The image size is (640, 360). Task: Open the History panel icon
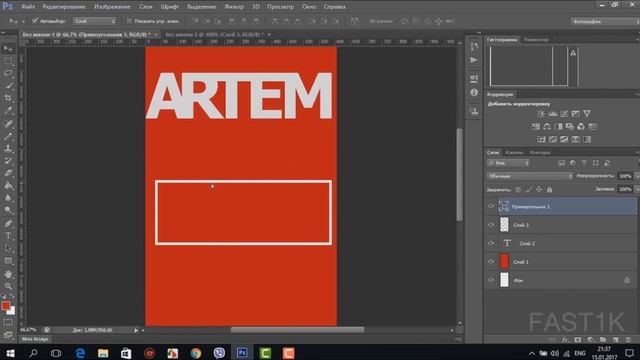474,47
